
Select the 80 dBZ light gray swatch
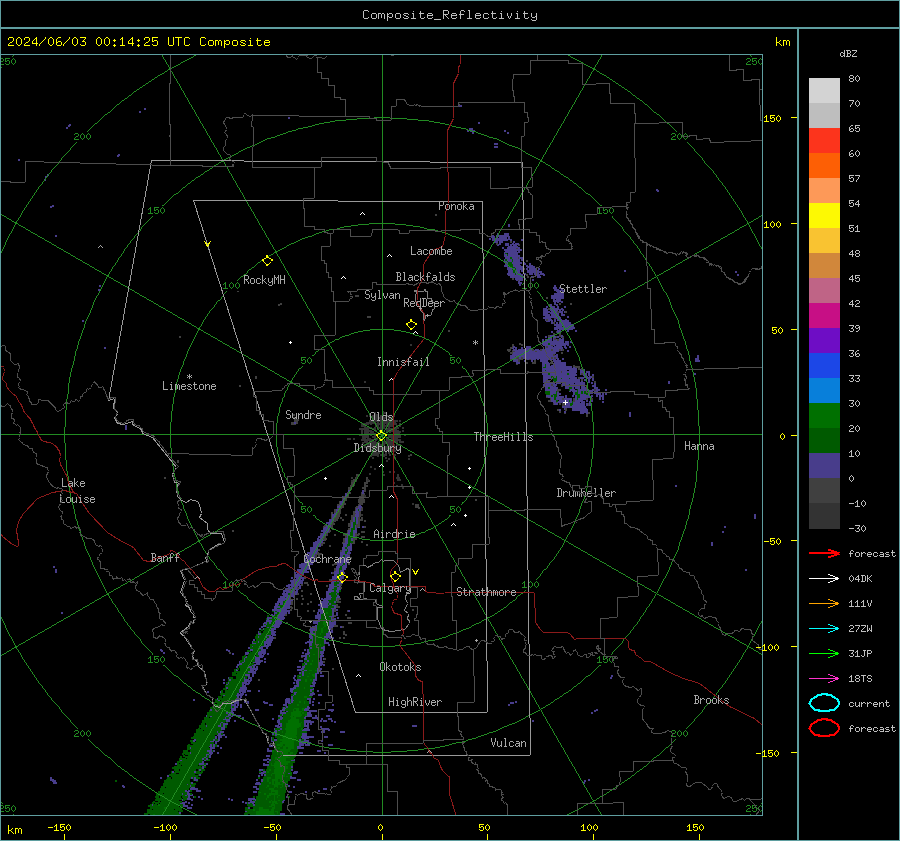(x=824, y=90)
